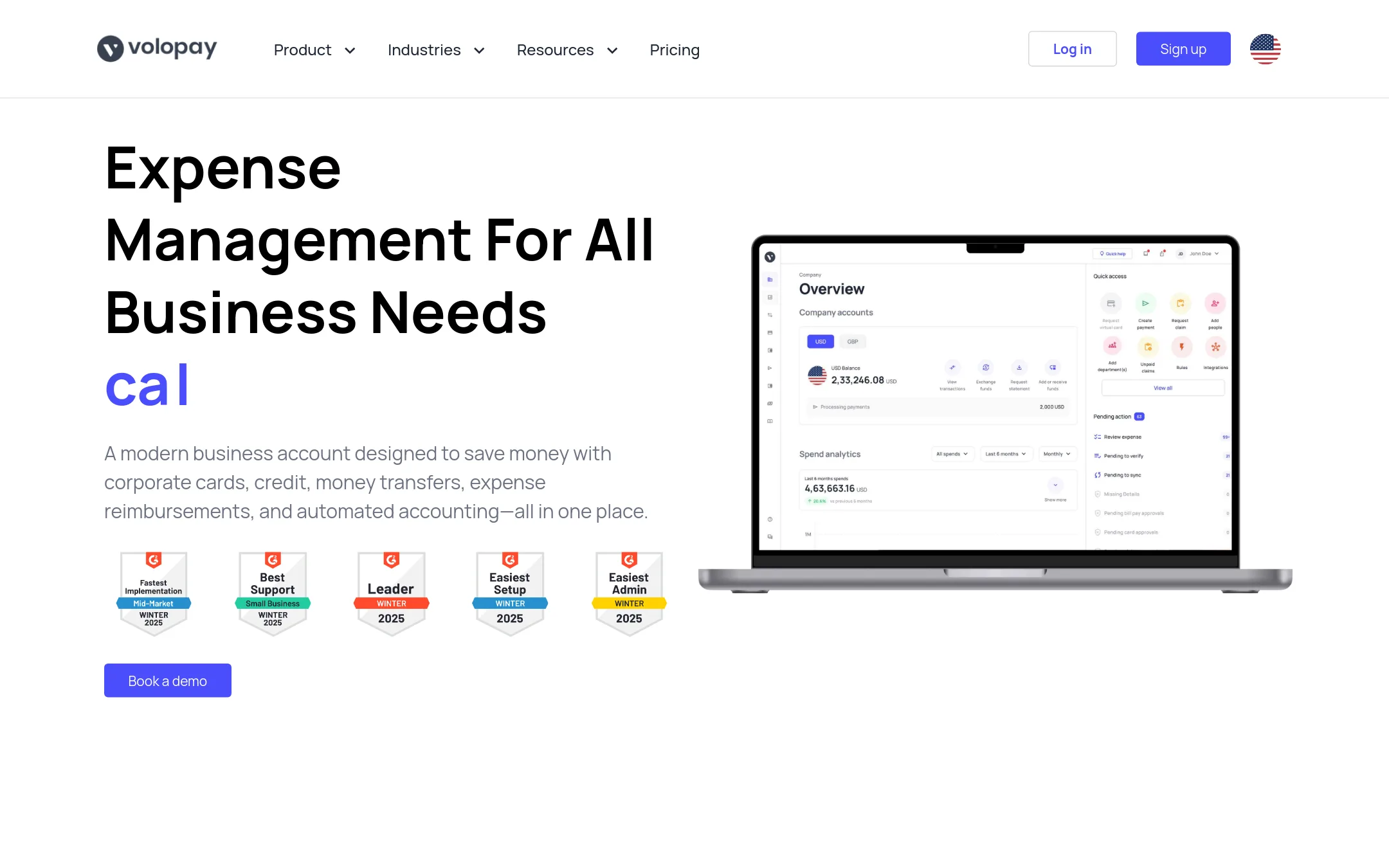
Task: Open the US flag region selector
Action: coord(1265,49)
